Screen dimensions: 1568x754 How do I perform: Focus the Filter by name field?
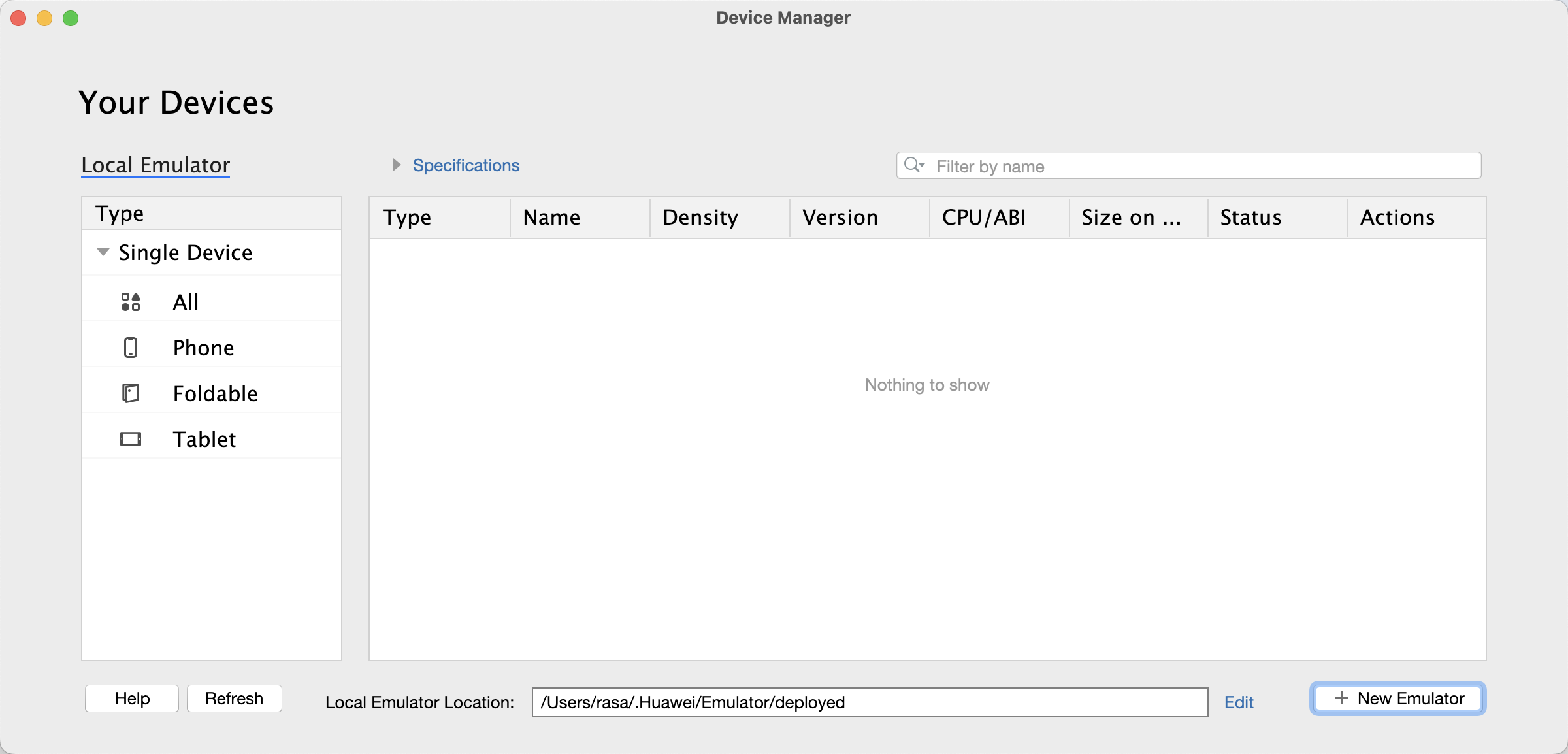coord(1202,166)
